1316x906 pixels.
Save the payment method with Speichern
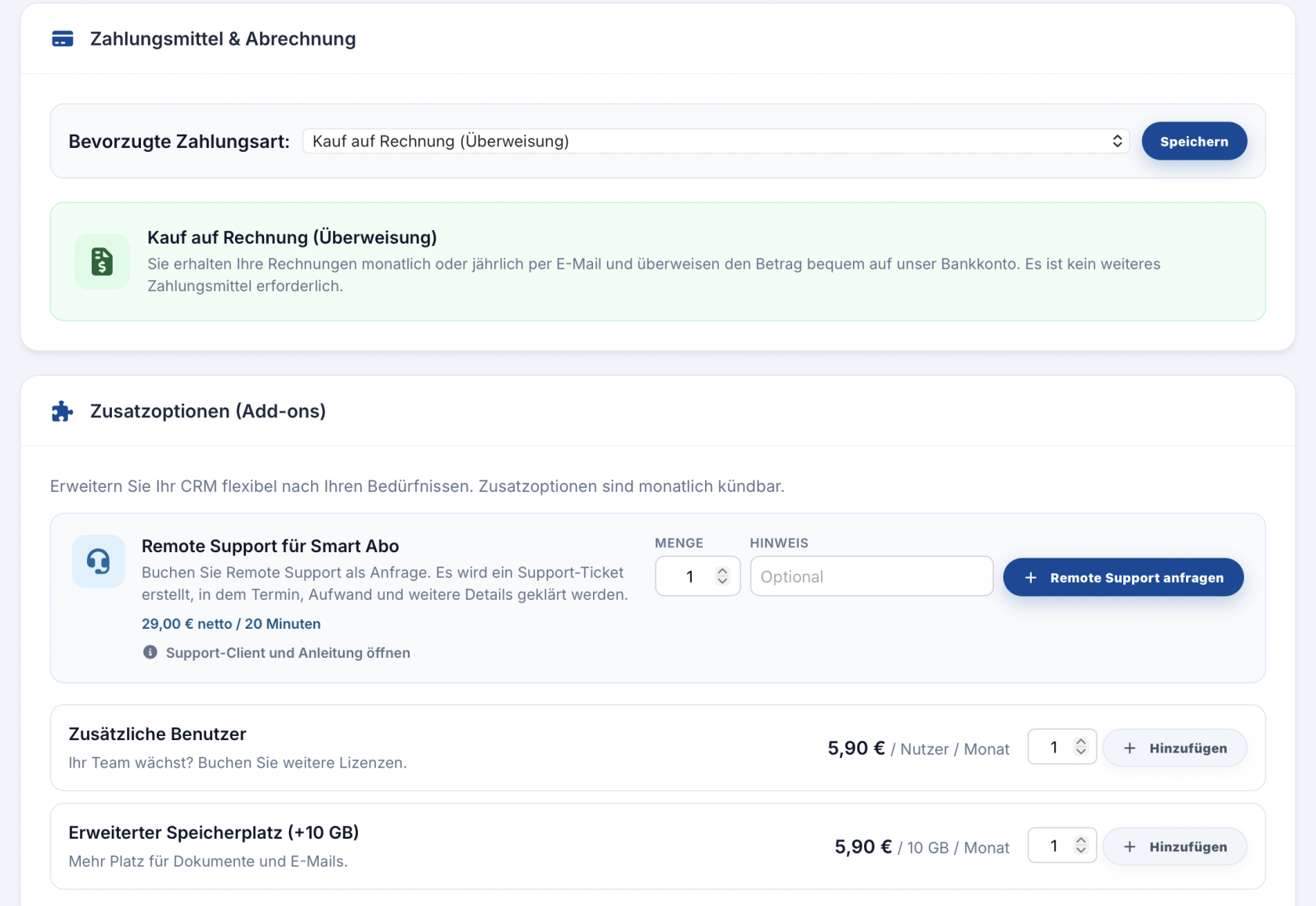[1194, 141]
